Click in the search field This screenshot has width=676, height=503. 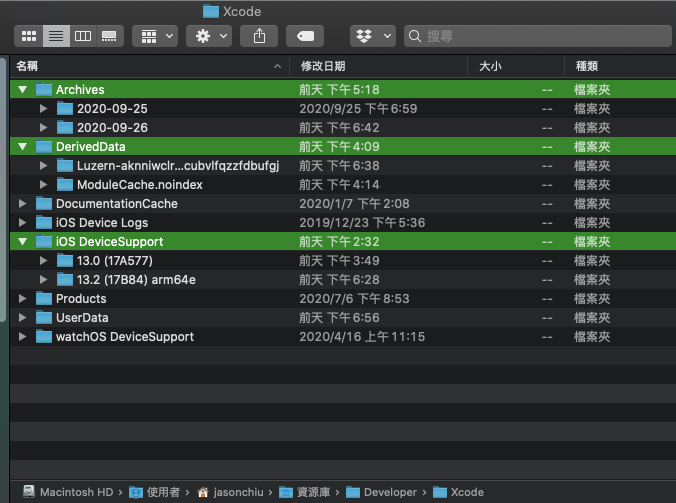[x=540, y=36]
